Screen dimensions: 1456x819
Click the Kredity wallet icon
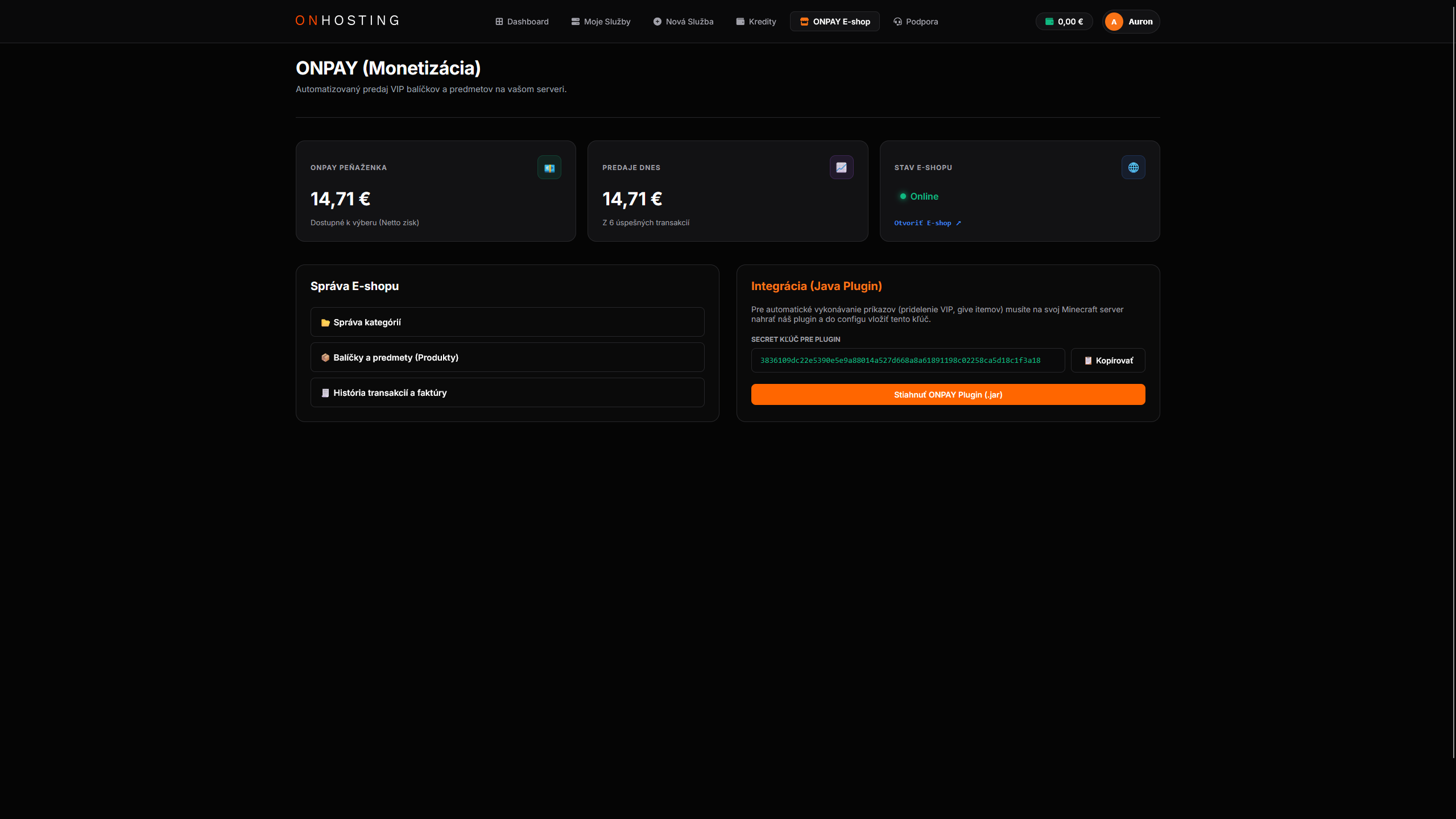tap(741, 22)
